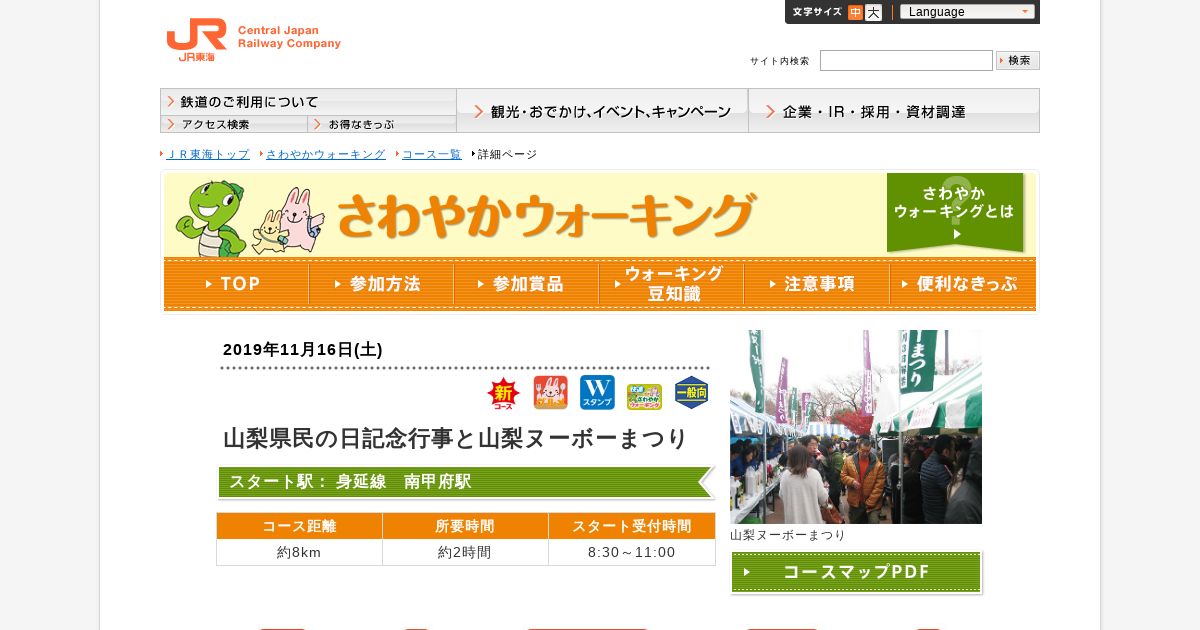Click the blue W スタンプ icon
The image size is (1200, 630).
pos(597,393)
